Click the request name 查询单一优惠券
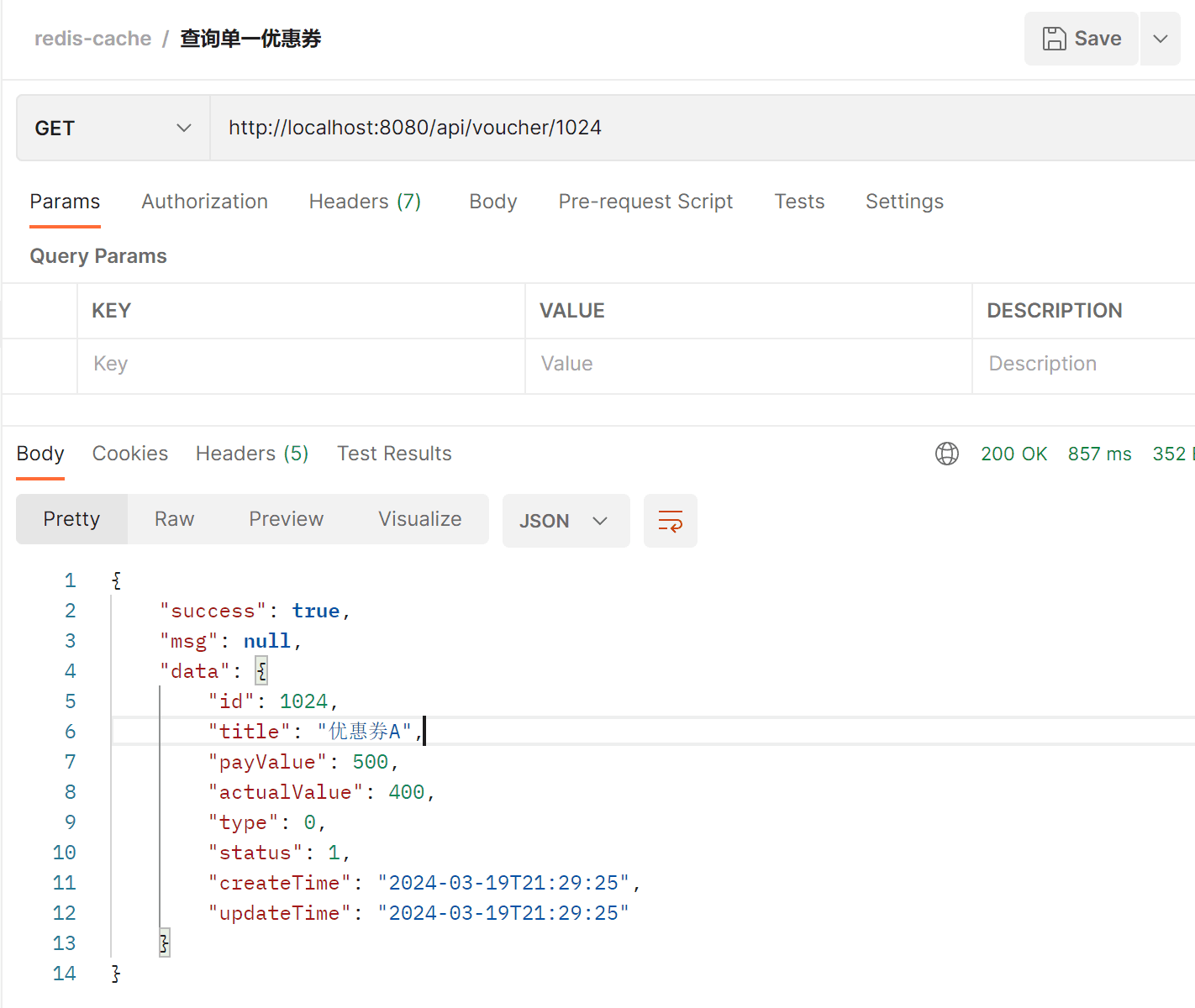Image resolution: width=1195 pixels, height=1008 pixels. (250, 39)
